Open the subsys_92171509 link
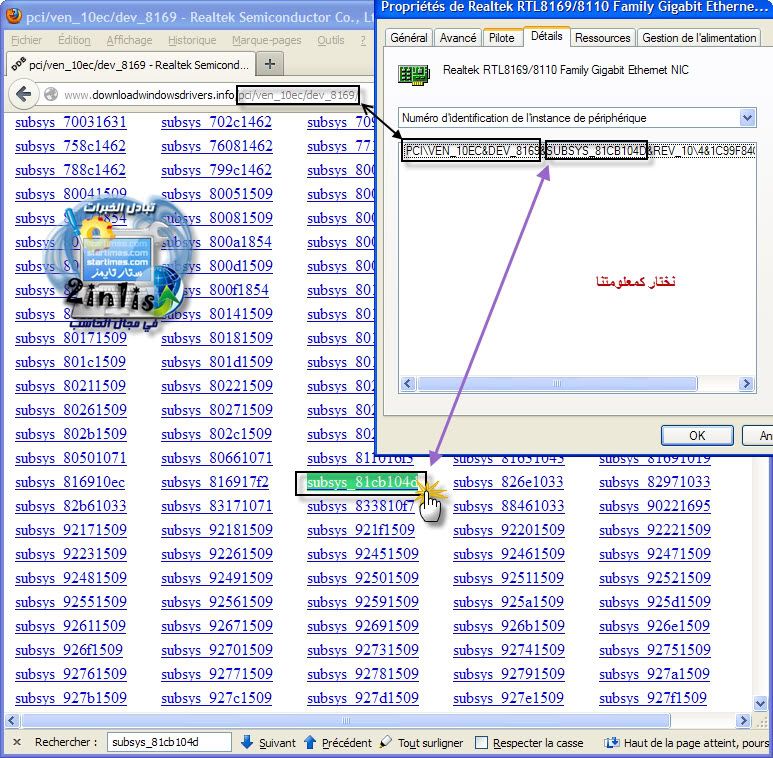Screen dimensions: 773x758 [x=70, y=530]
